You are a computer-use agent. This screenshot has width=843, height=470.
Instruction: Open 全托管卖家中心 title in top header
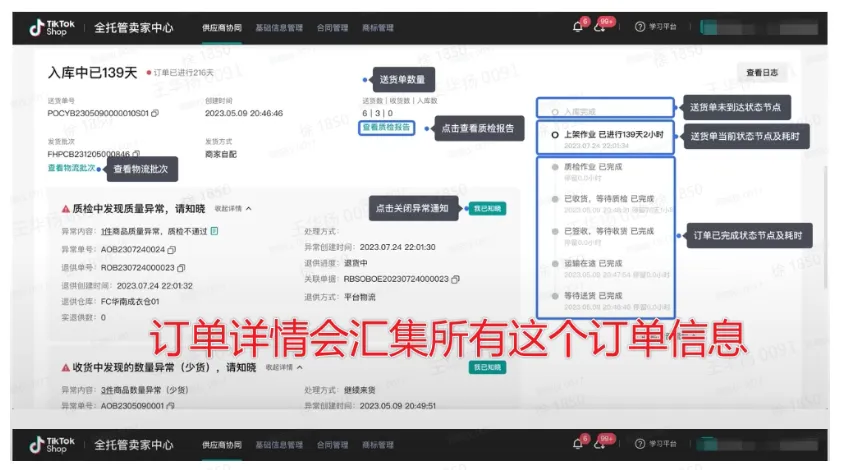pos(134,28)
